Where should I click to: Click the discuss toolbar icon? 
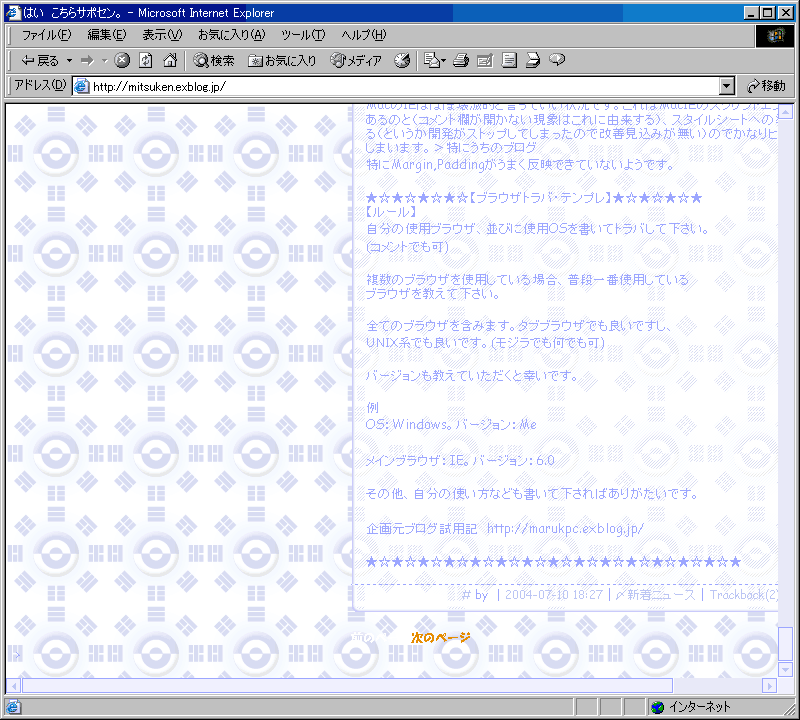pos(509,61)
